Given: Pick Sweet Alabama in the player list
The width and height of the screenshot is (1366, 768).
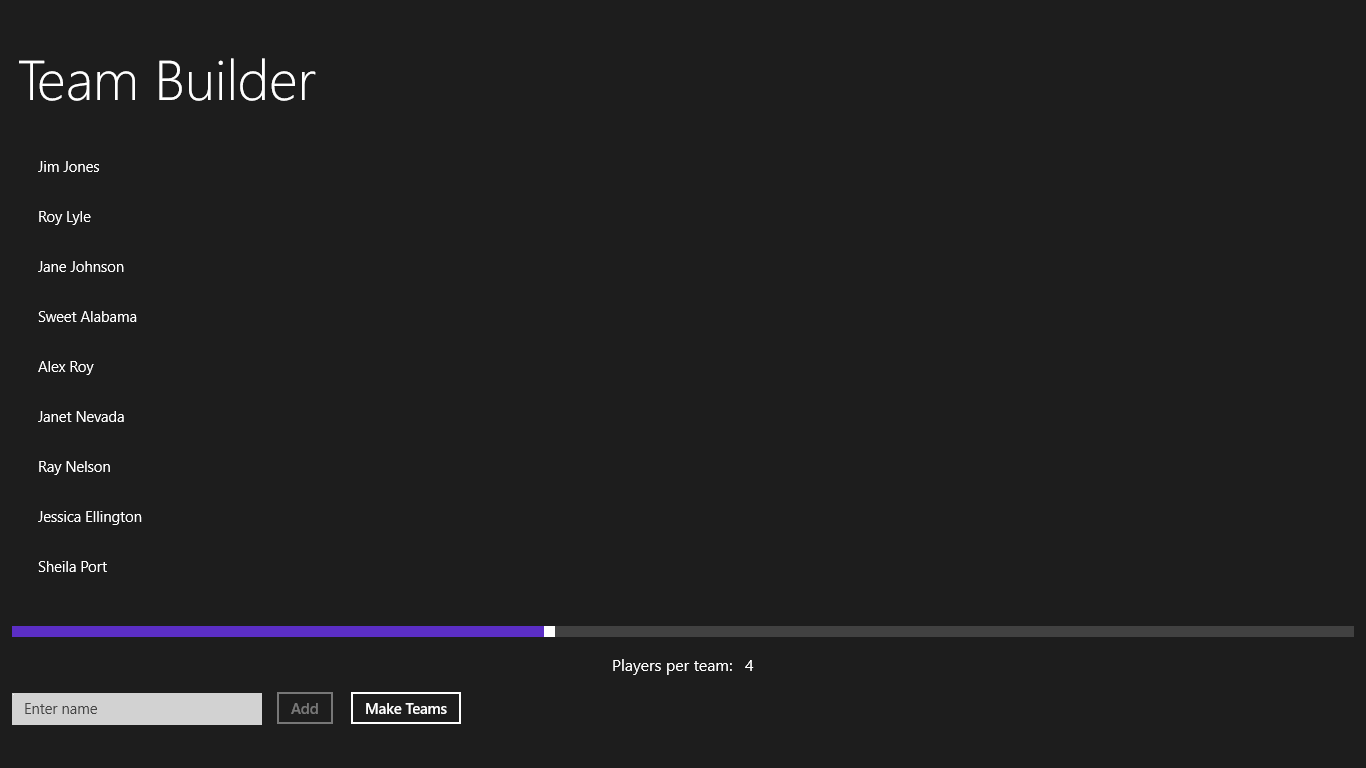Looking at the screenshot, I should (x=87, y=317).
